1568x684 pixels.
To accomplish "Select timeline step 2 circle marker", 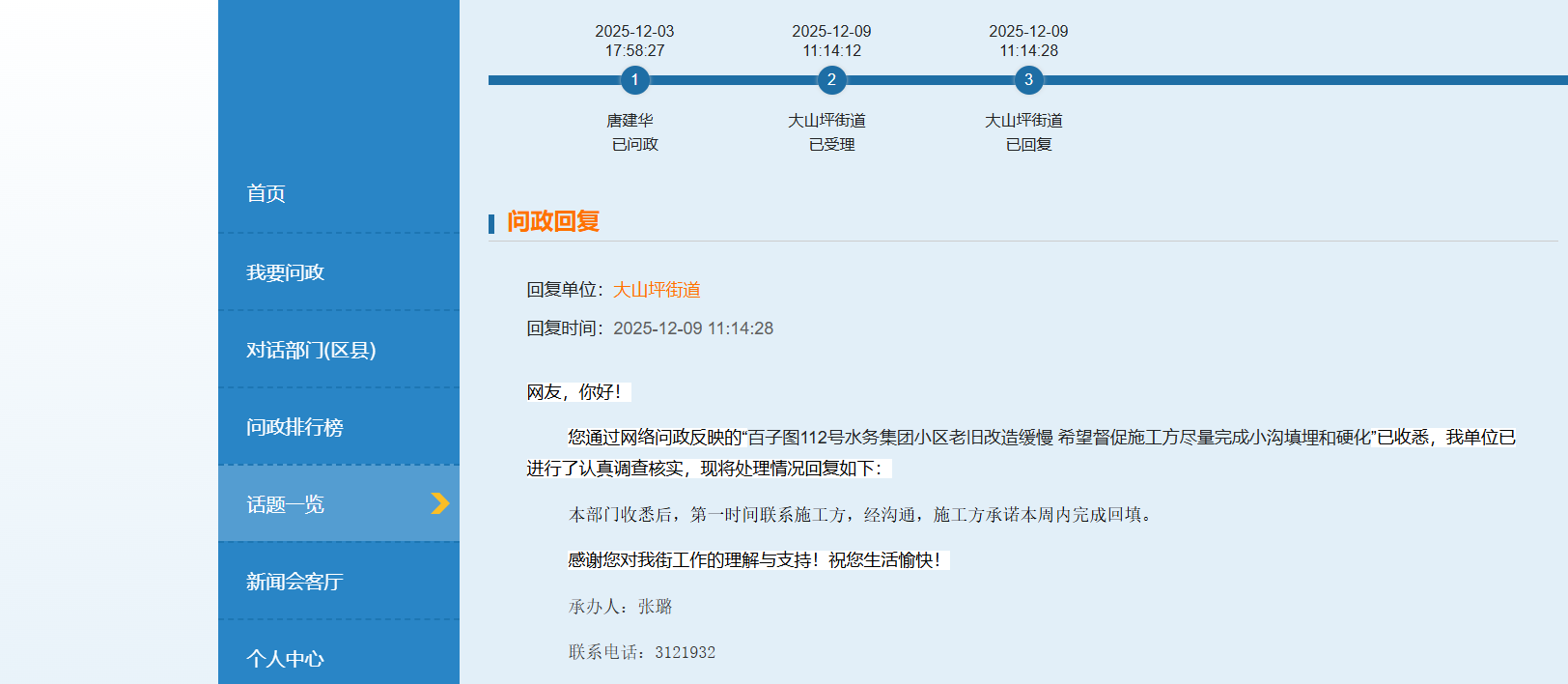I will (x=831, y=80).
